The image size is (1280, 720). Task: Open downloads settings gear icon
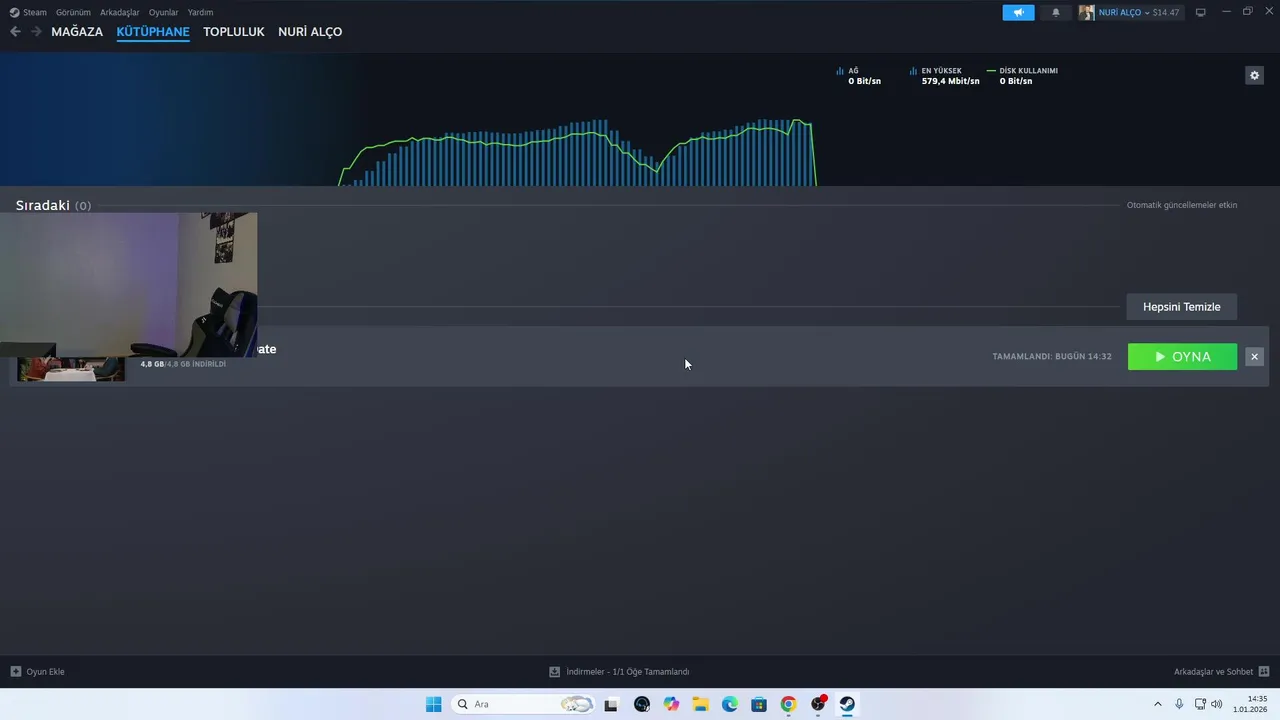click(1254, 75)
